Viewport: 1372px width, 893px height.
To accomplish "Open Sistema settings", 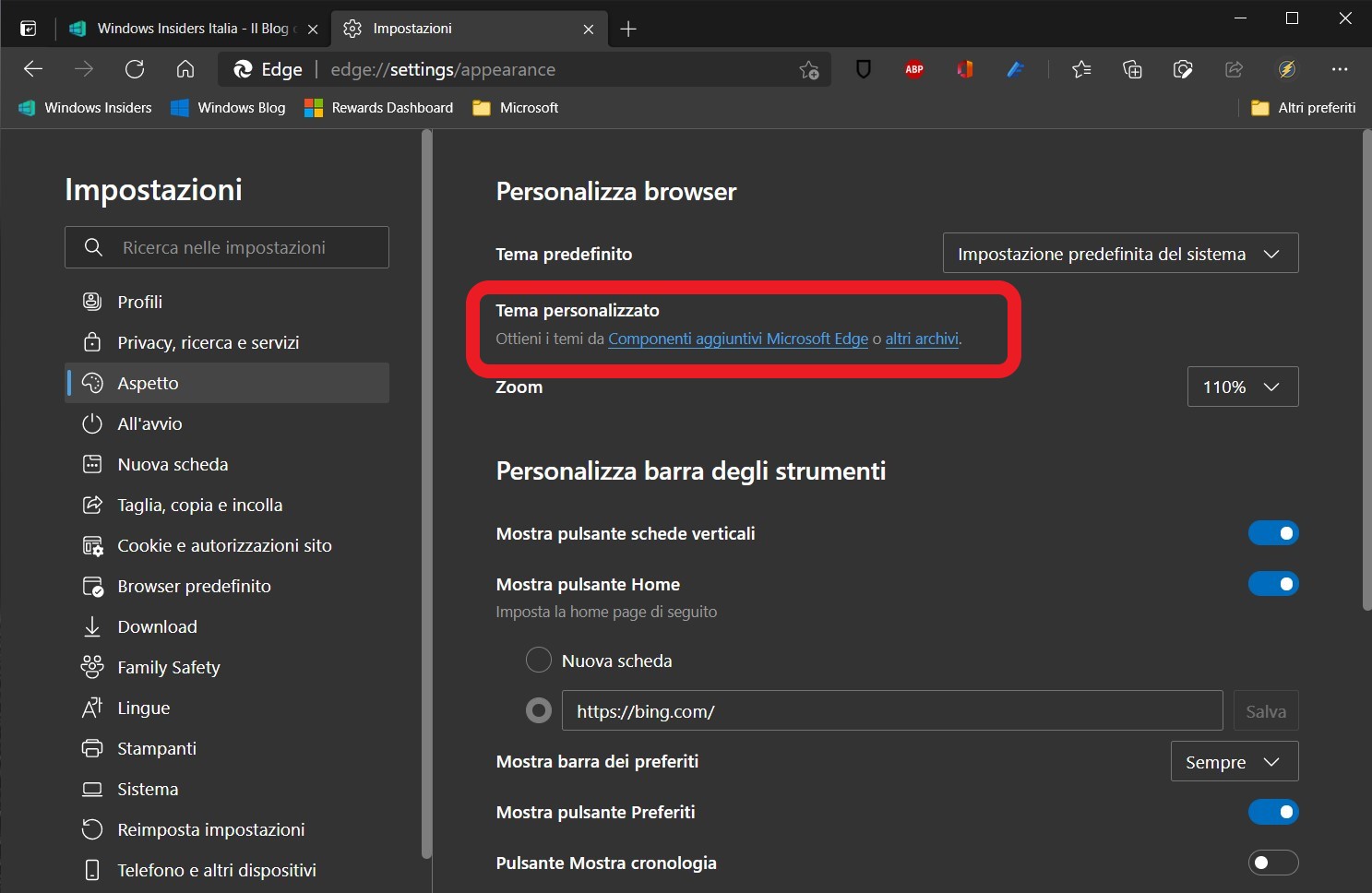I will pyautogui.click(x=227, y=789).
